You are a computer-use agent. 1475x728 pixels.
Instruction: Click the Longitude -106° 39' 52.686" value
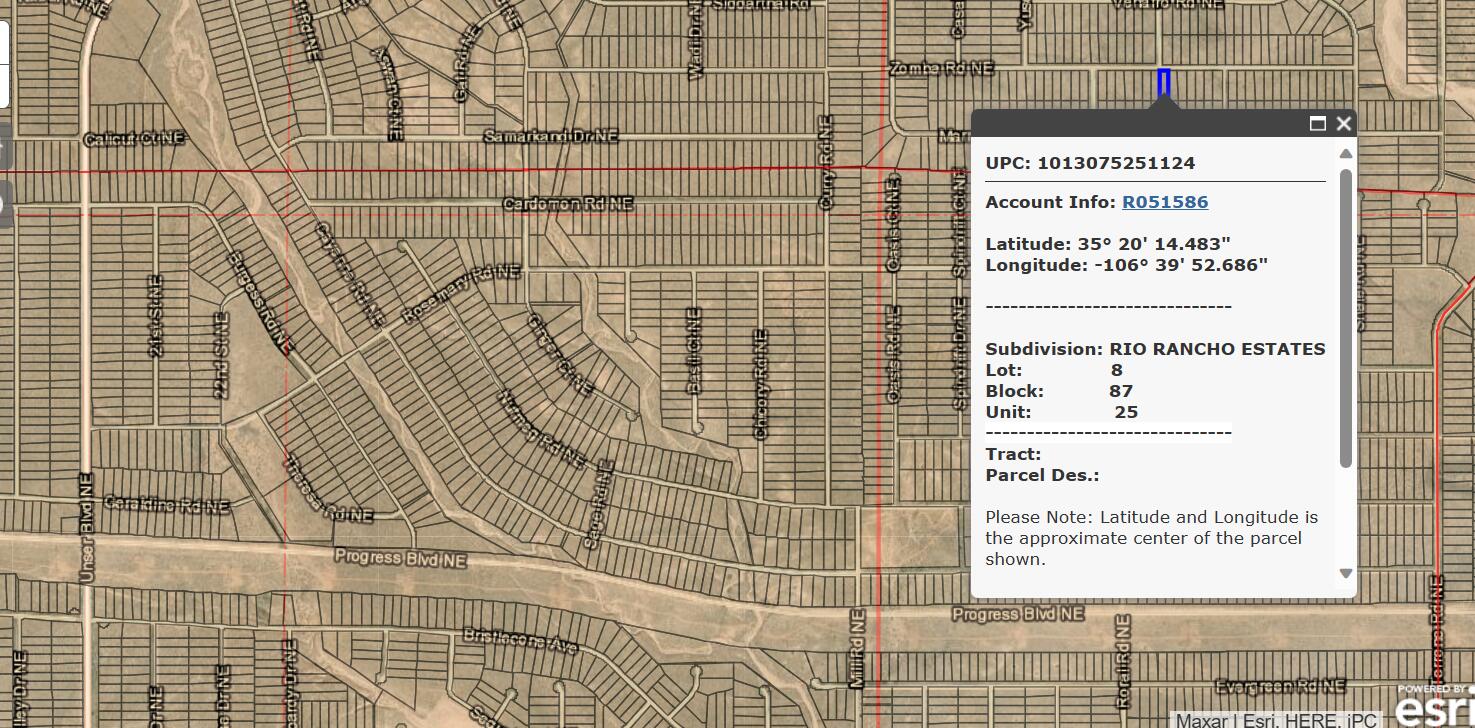point(1127,265)
